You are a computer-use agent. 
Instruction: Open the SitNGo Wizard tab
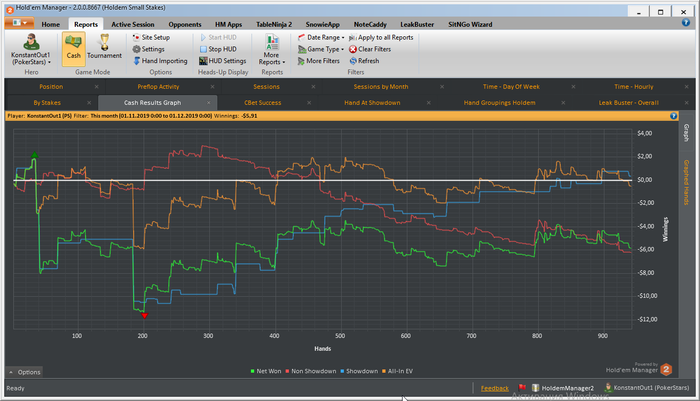pyautogui.click(x=470, y=25)
